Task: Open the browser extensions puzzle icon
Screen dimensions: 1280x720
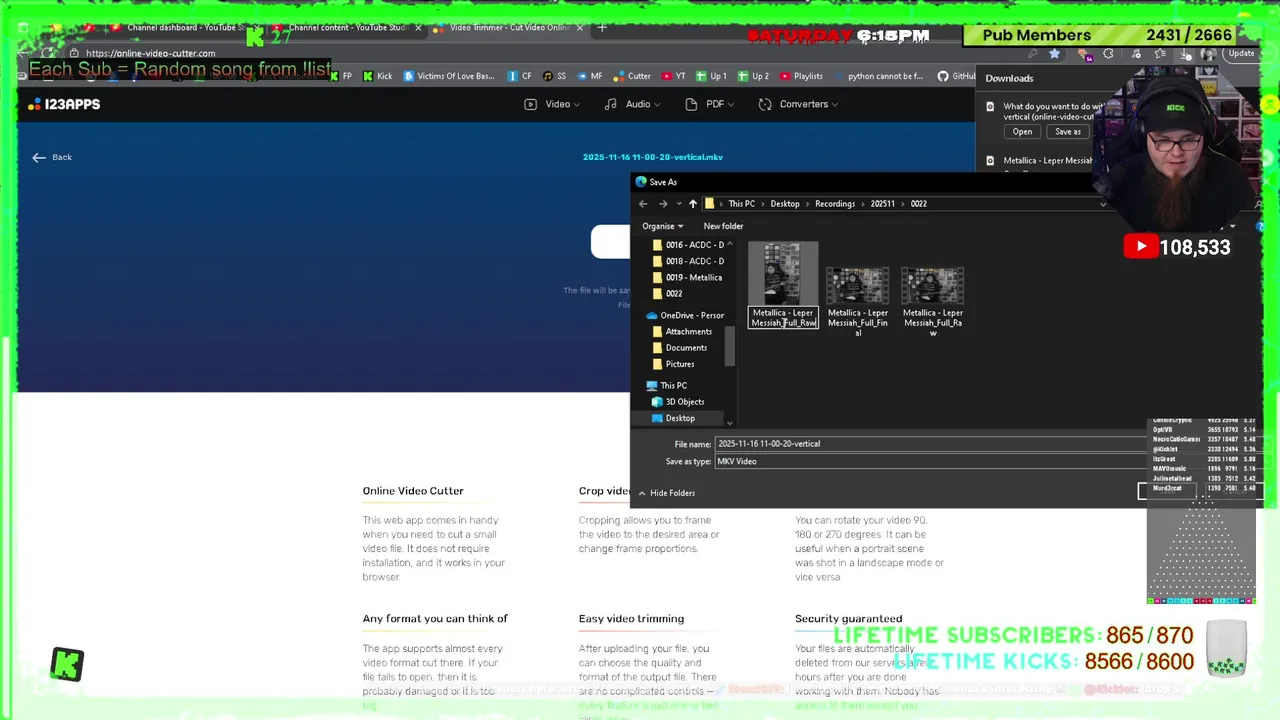Action: (x=1108, y=54)
